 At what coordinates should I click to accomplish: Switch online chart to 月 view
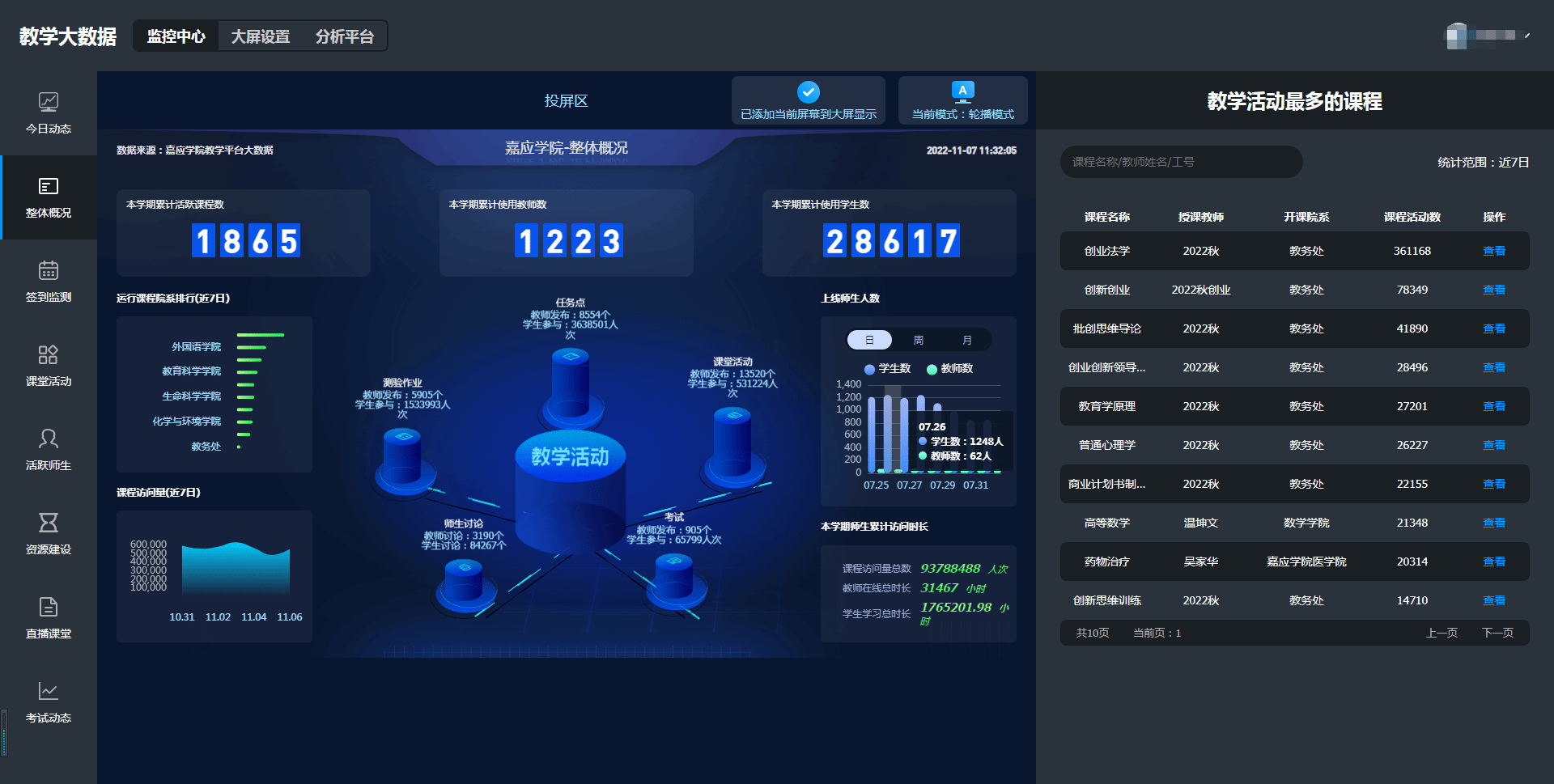tap(967, 340)
